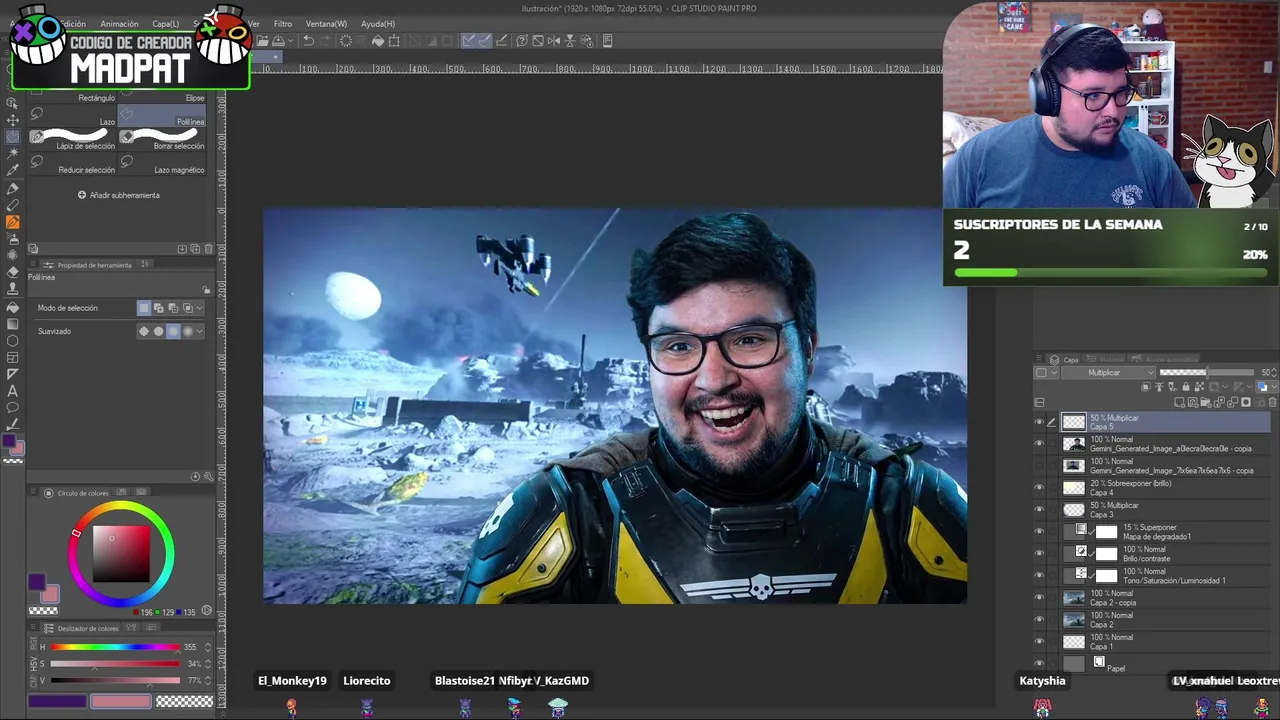Click the Redo arrow in the command bar
The width and height of the screenshot is (1280, 720).
(x=326, y=41)
